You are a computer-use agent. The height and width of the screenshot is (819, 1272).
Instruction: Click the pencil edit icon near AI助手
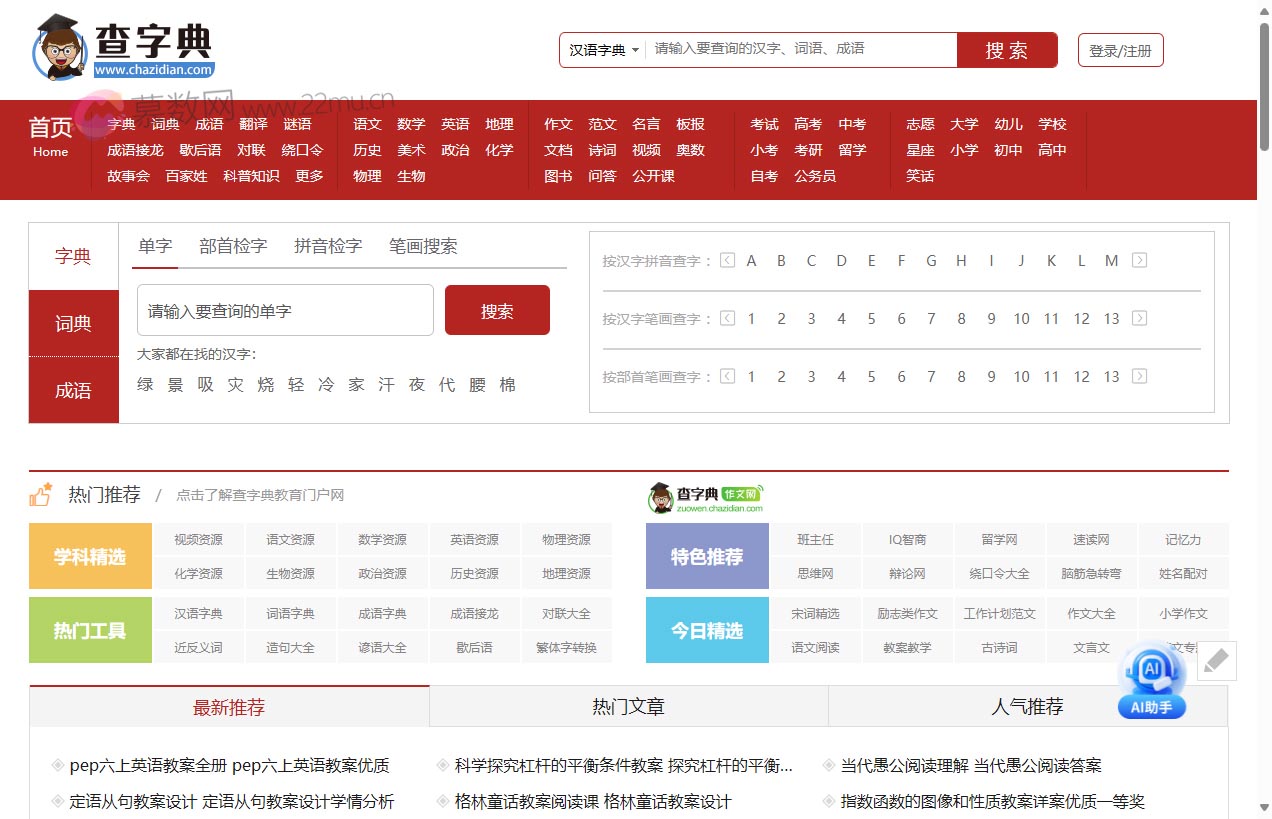pyautogui.click(x=1216, y=660)
